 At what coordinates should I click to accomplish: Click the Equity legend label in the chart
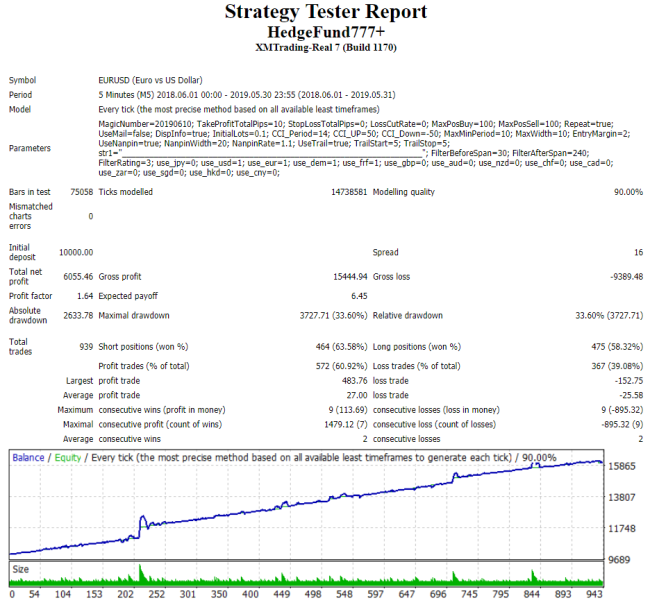(x=68, y=458)
